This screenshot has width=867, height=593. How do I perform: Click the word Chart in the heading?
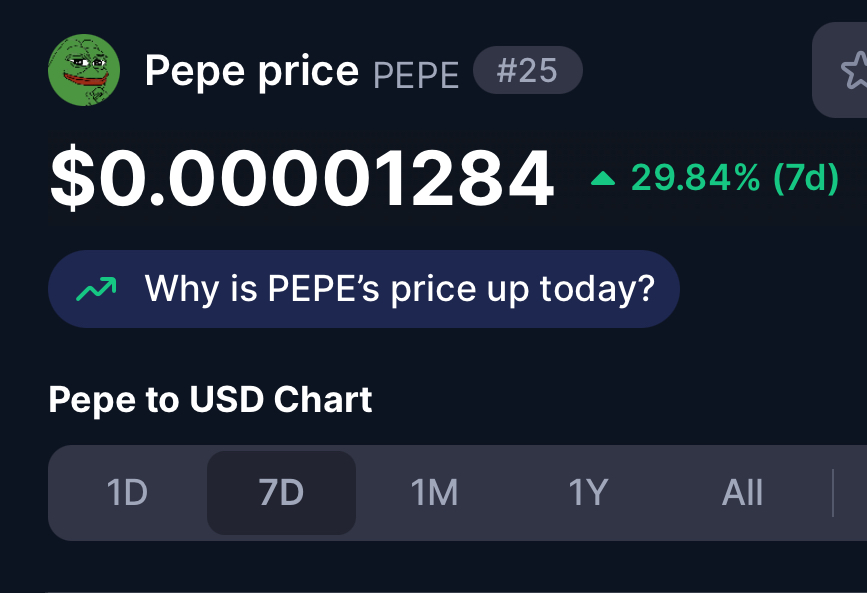(x=323, y=399)
